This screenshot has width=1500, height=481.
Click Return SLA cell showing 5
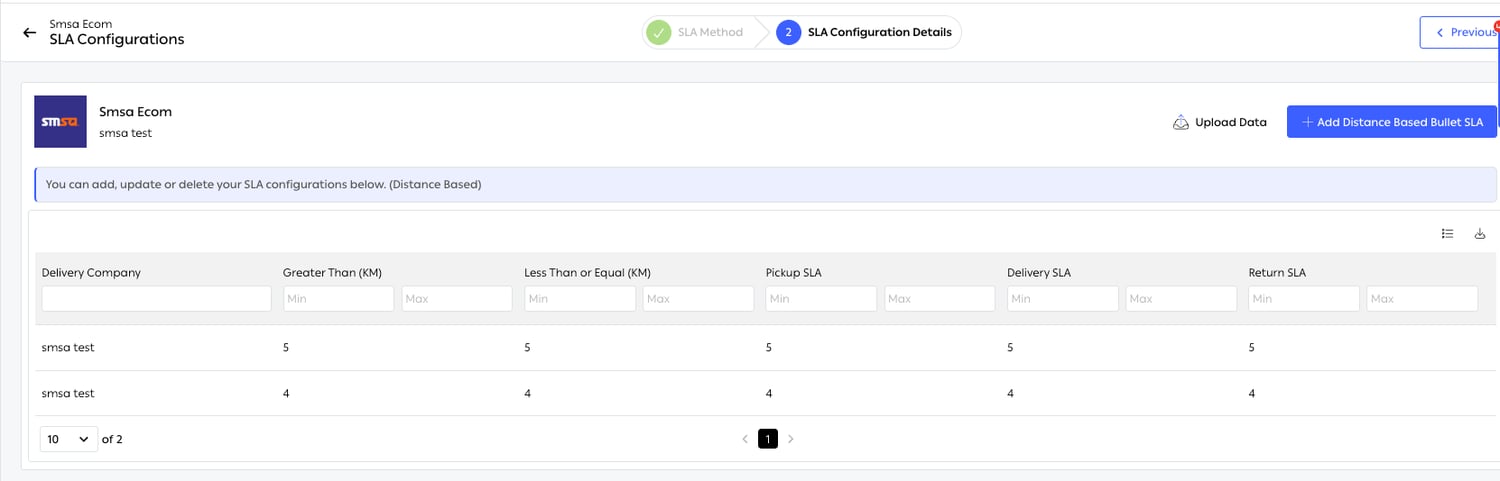pos(1252,347)
